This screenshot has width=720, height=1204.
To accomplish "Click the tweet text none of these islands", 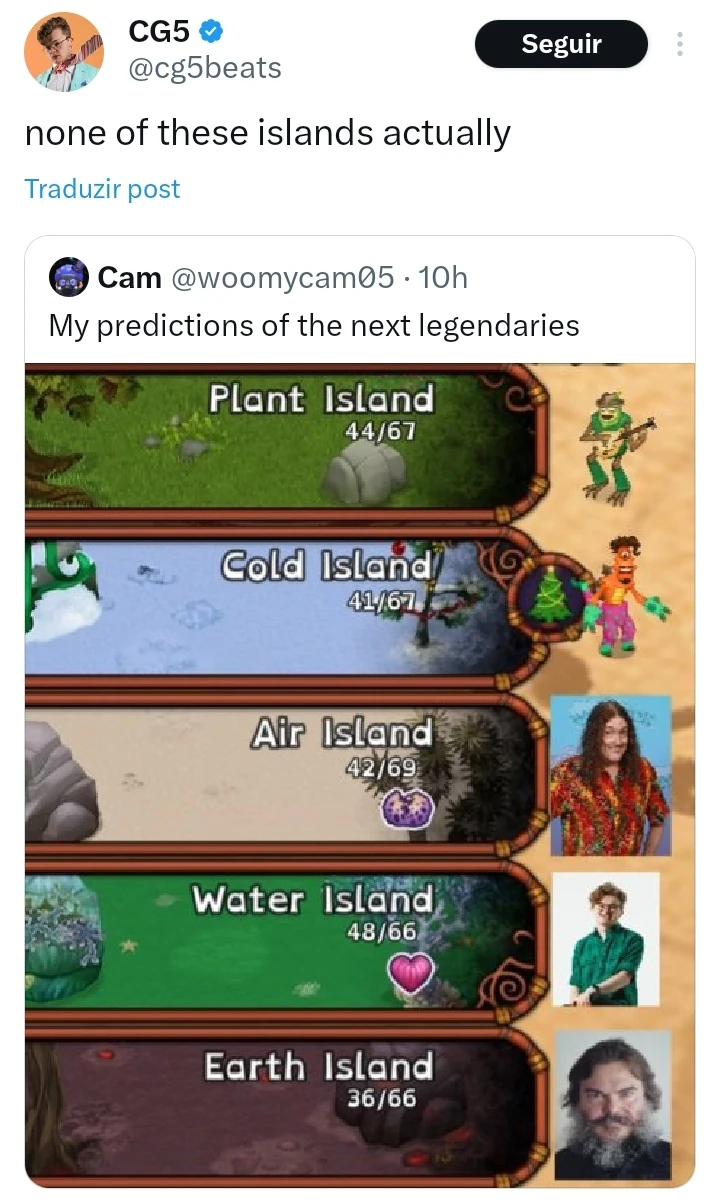I will [x=267, y=132].
